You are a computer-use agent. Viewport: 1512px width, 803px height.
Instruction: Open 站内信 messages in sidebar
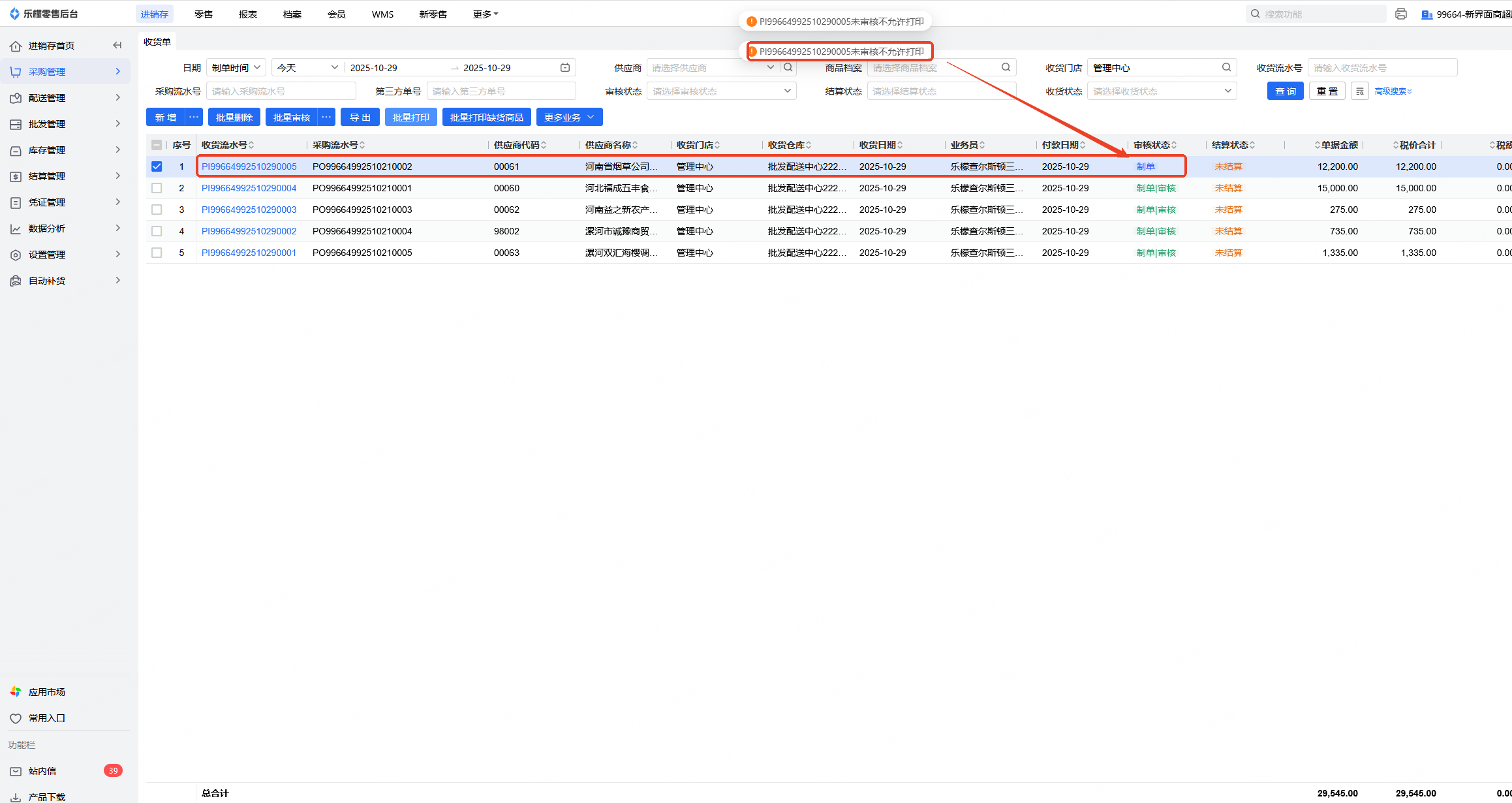42,771
